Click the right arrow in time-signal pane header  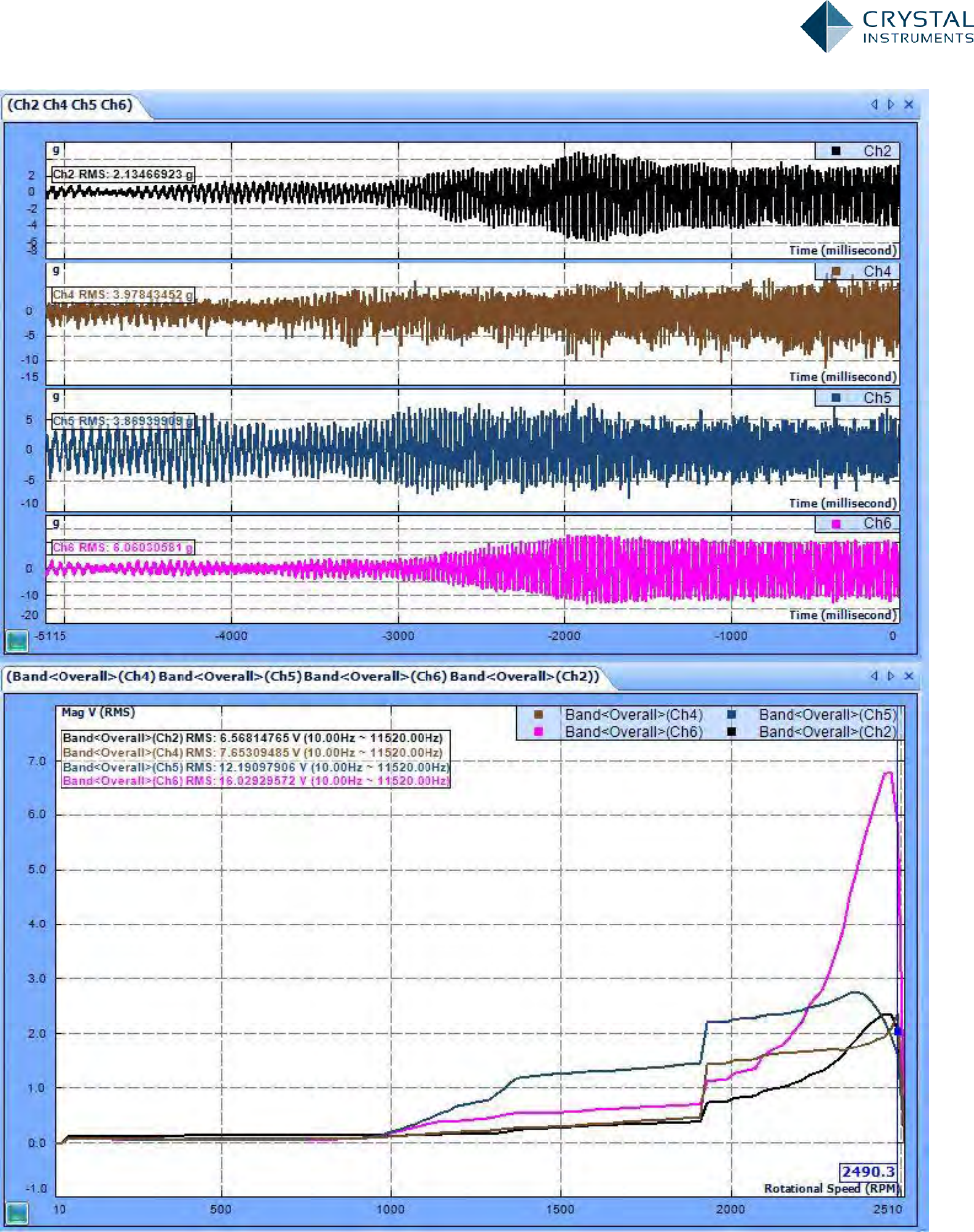click(891, 104)
